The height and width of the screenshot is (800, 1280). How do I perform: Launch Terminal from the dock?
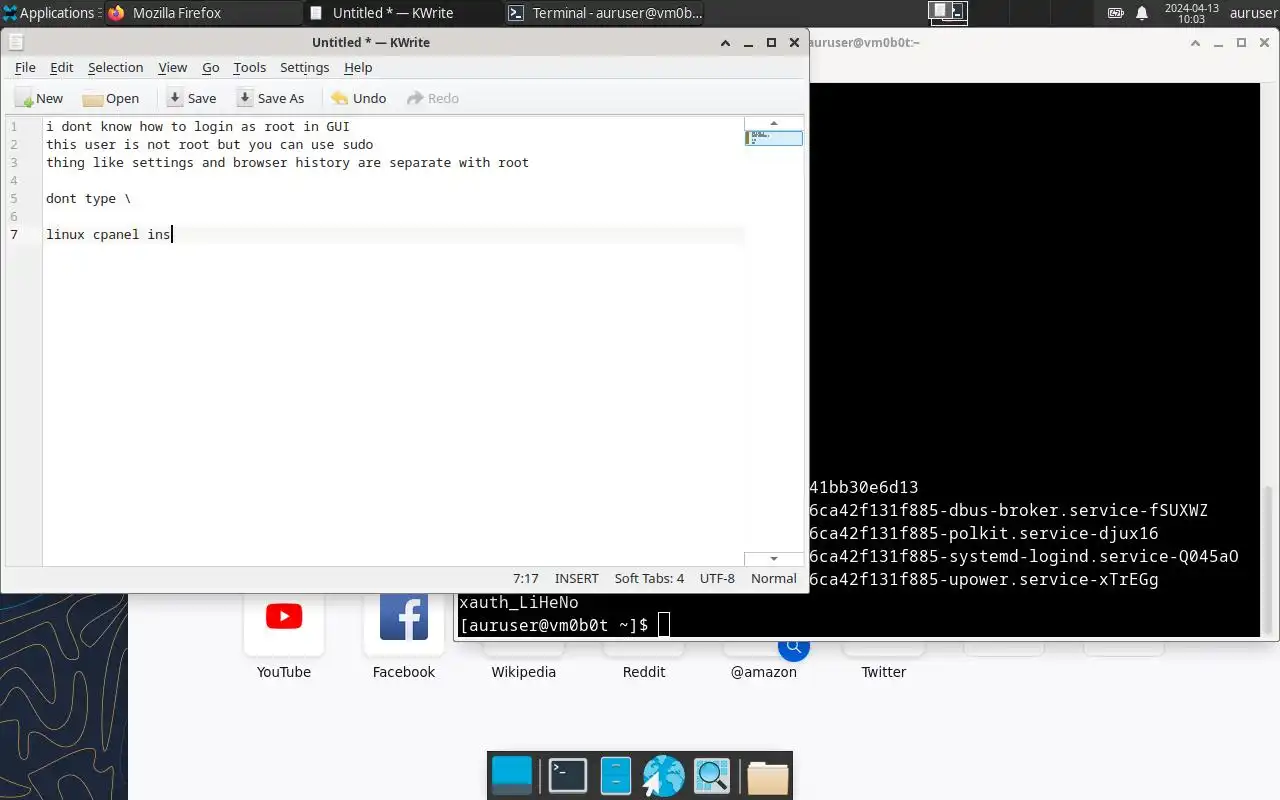[568, 775]
